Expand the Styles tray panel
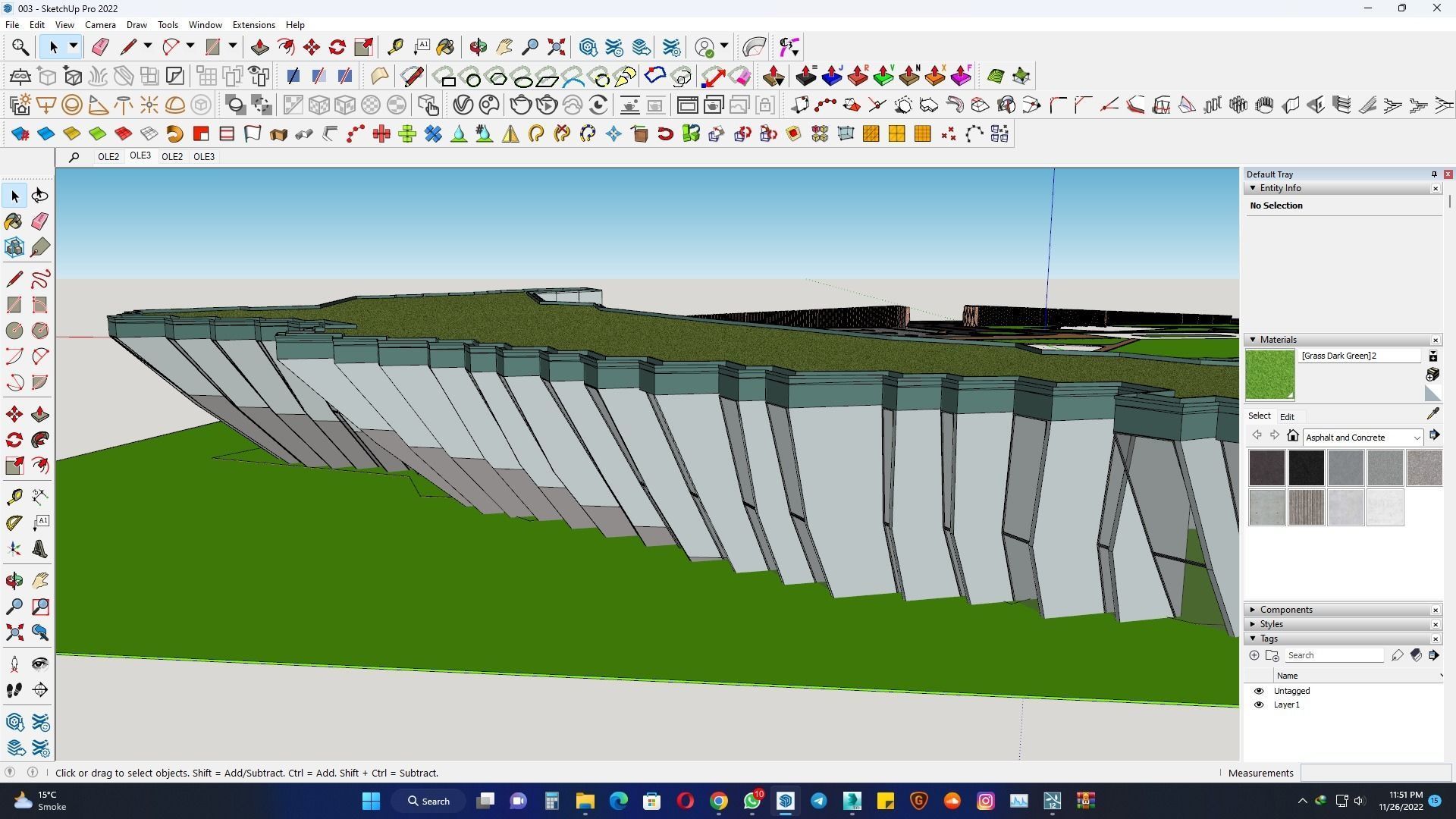 click(x=1272, y=624)
